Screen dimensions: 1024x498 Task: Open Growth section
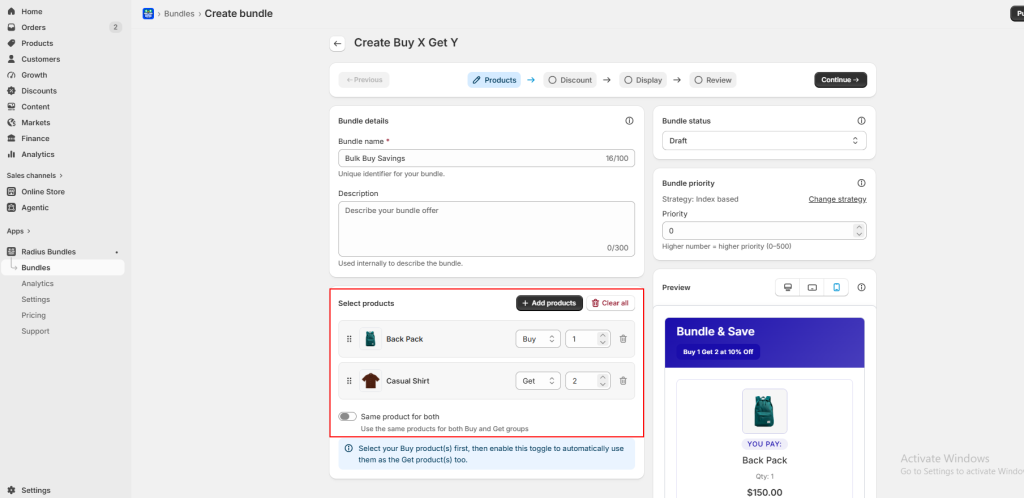point(34,75)
